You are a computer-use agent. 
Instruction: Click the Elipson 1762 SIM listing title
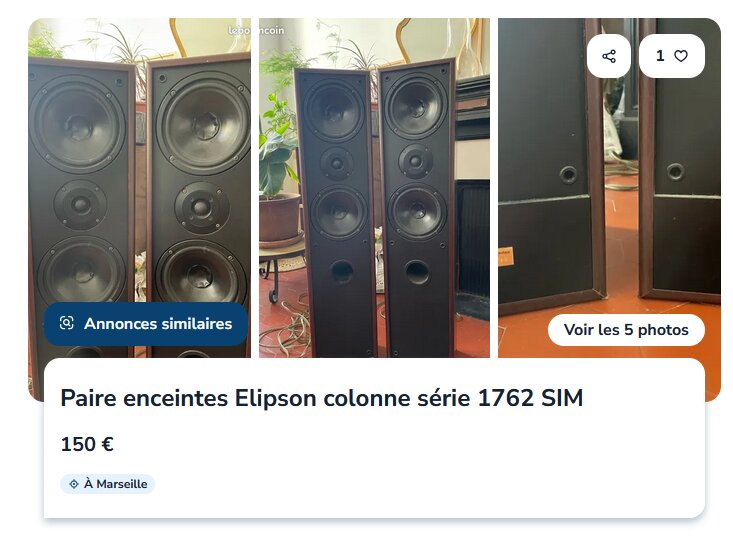tap(322, 399)
